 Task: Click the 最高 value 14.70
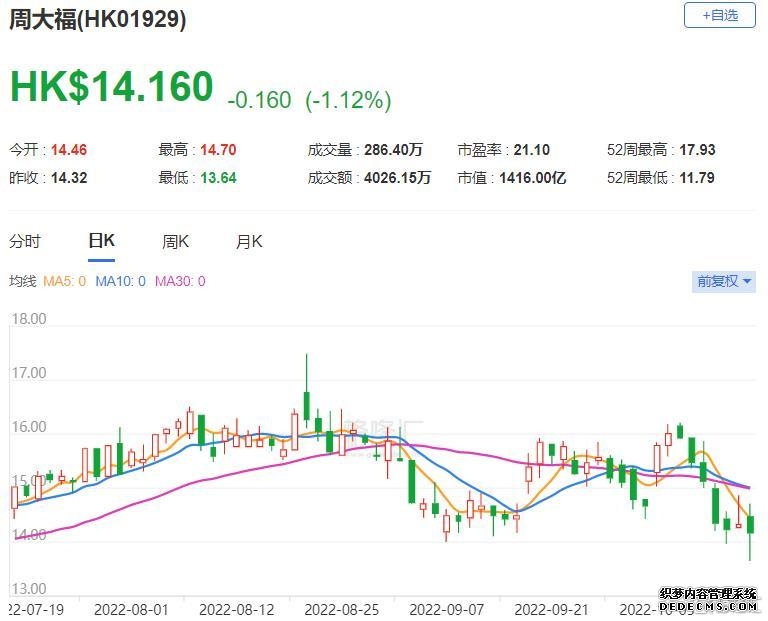coord(218,150)
